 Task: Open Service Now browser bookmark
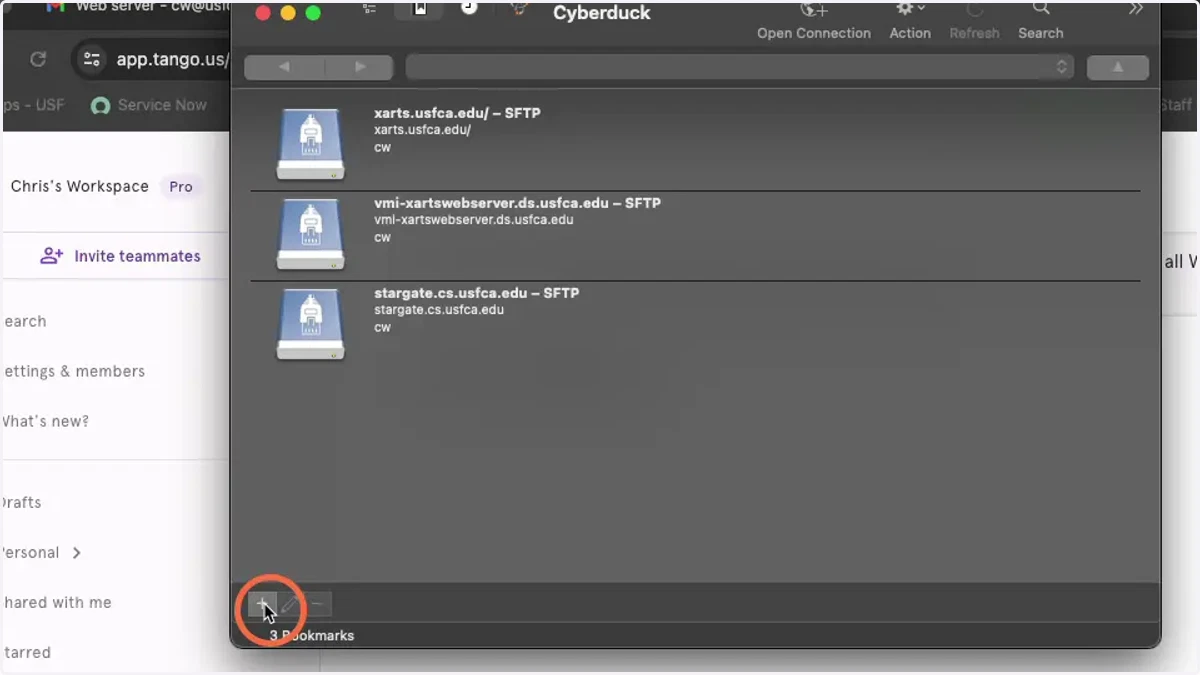[x=149, y=105]
